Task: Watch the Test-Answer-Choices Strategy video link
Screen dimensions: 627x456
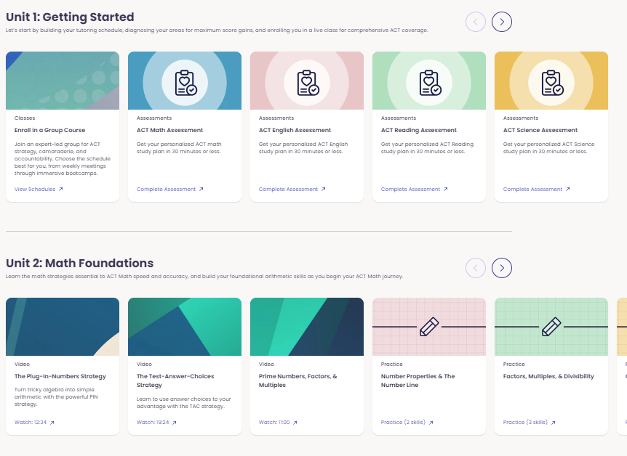Action: [x=156, y=422]
